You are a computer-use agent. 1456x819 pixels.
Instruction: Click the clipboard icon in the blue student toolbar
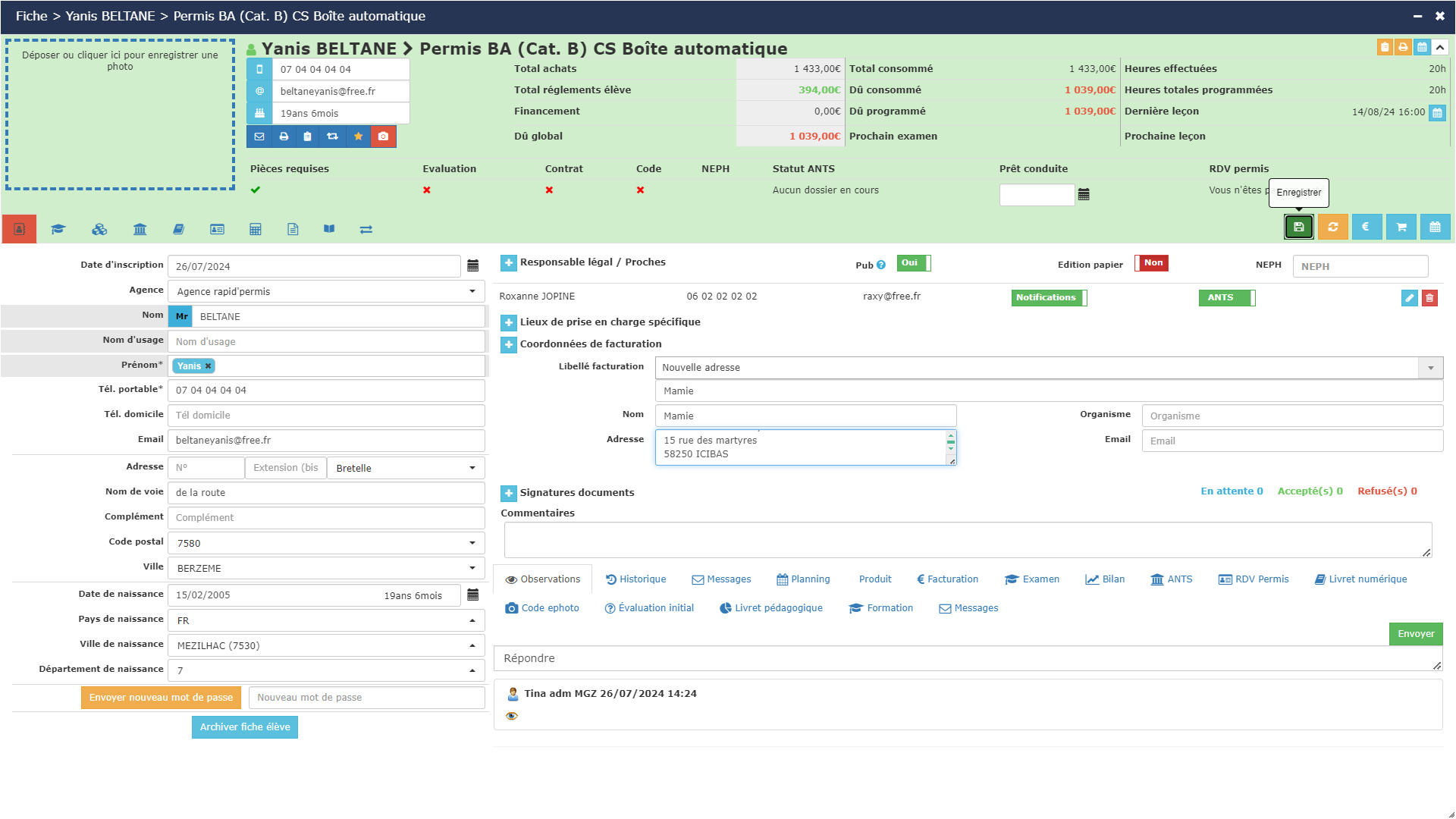[x=307, y=136]
